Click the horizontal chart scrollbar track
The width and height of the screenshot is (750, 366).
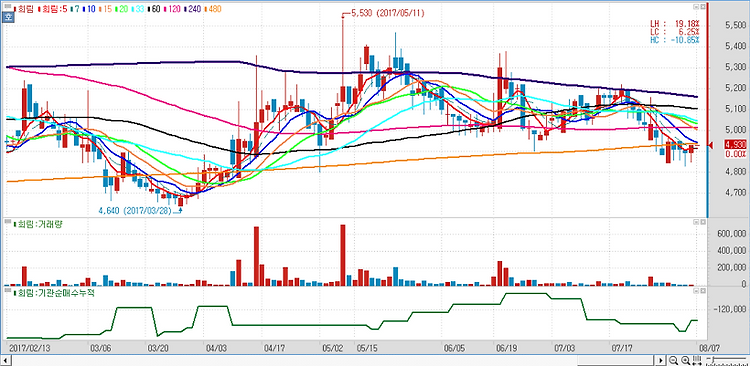[x=334, y=360]
